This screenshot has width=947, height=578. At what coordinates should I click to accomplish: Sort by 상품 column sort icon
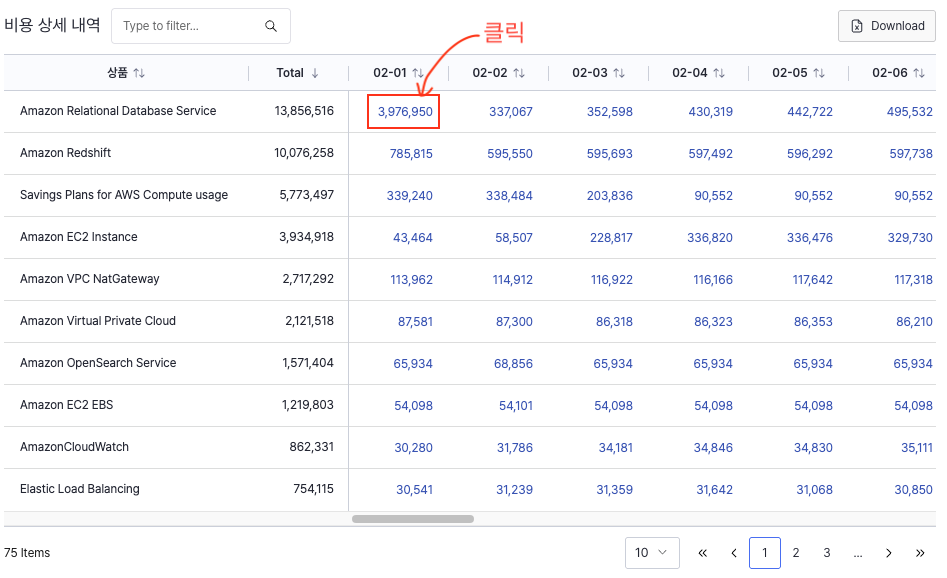click(x=139, y=73)
